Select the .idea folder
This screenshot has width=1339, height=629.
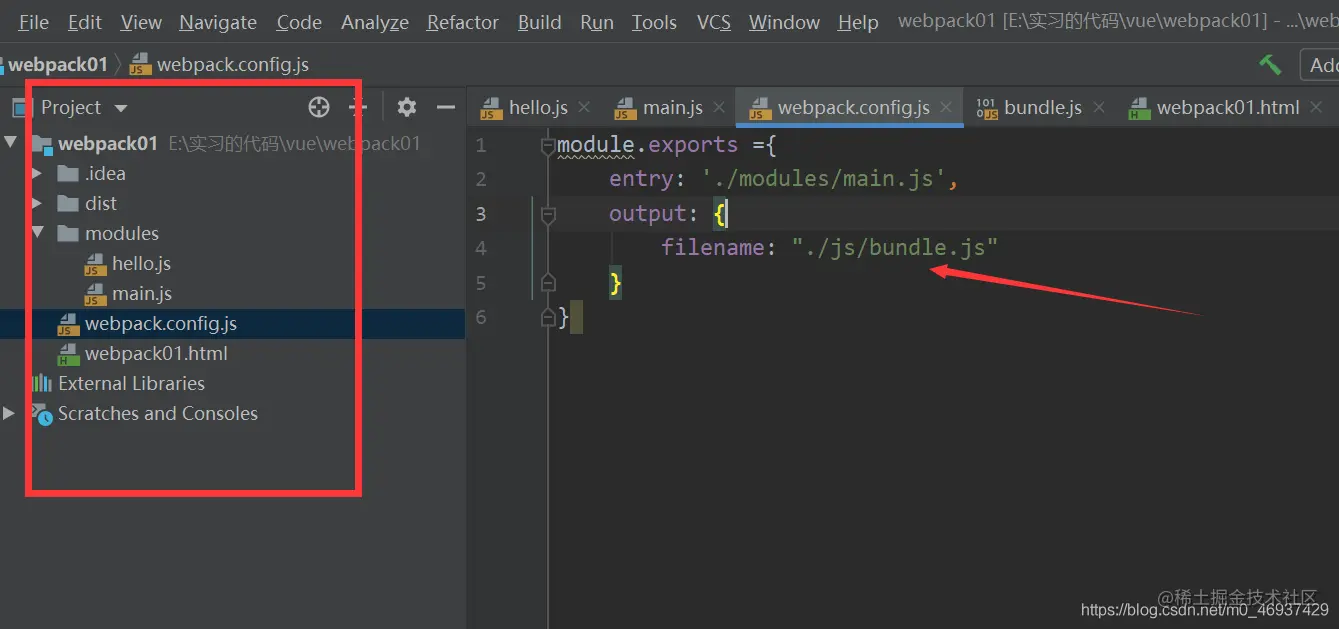pyautogui.click(x=105, y=173)
